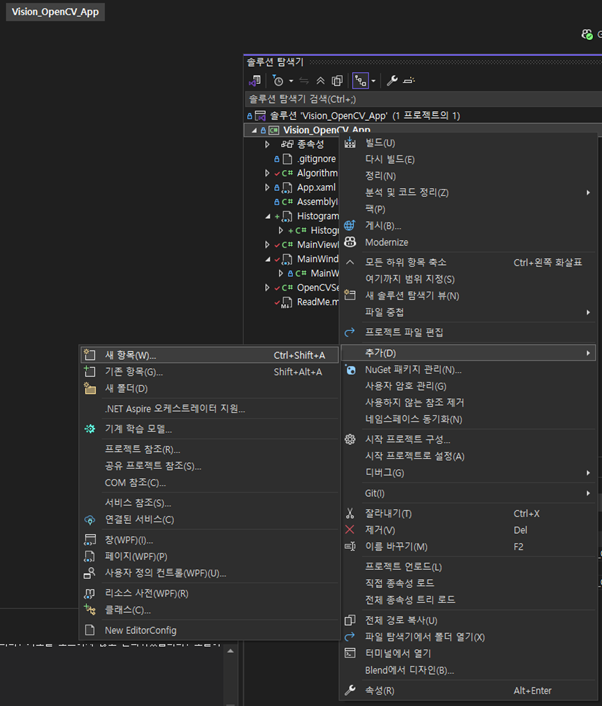The height and width of the screenshot is (706, 602).
Task: Toggle the highlighted view-mode button in toolbar
Action: (x=360, y=80)
